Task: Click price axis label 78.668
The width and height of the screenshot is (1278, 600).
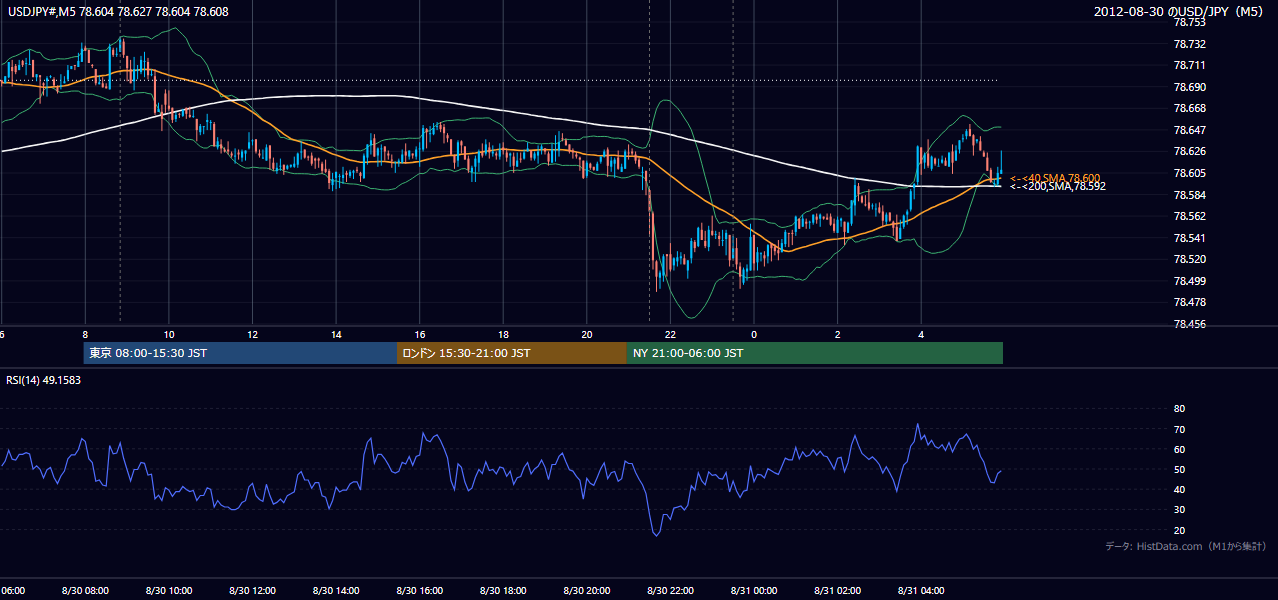Action: 1189,108
